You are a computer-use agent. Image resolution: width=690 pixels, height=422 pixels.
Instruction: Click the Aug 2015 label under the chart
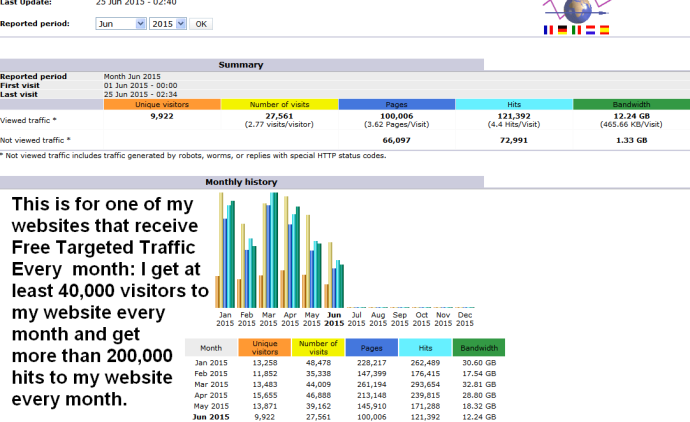click(x=378, y=319)
